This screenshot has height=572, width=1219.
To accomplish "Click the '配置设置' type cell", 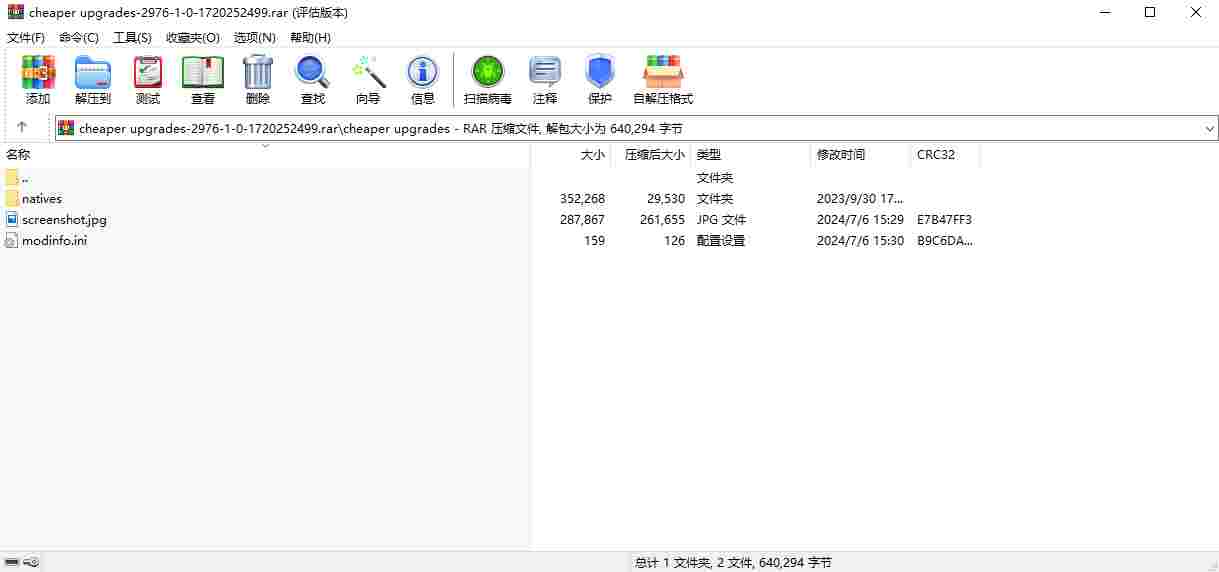I will point(721,240).
